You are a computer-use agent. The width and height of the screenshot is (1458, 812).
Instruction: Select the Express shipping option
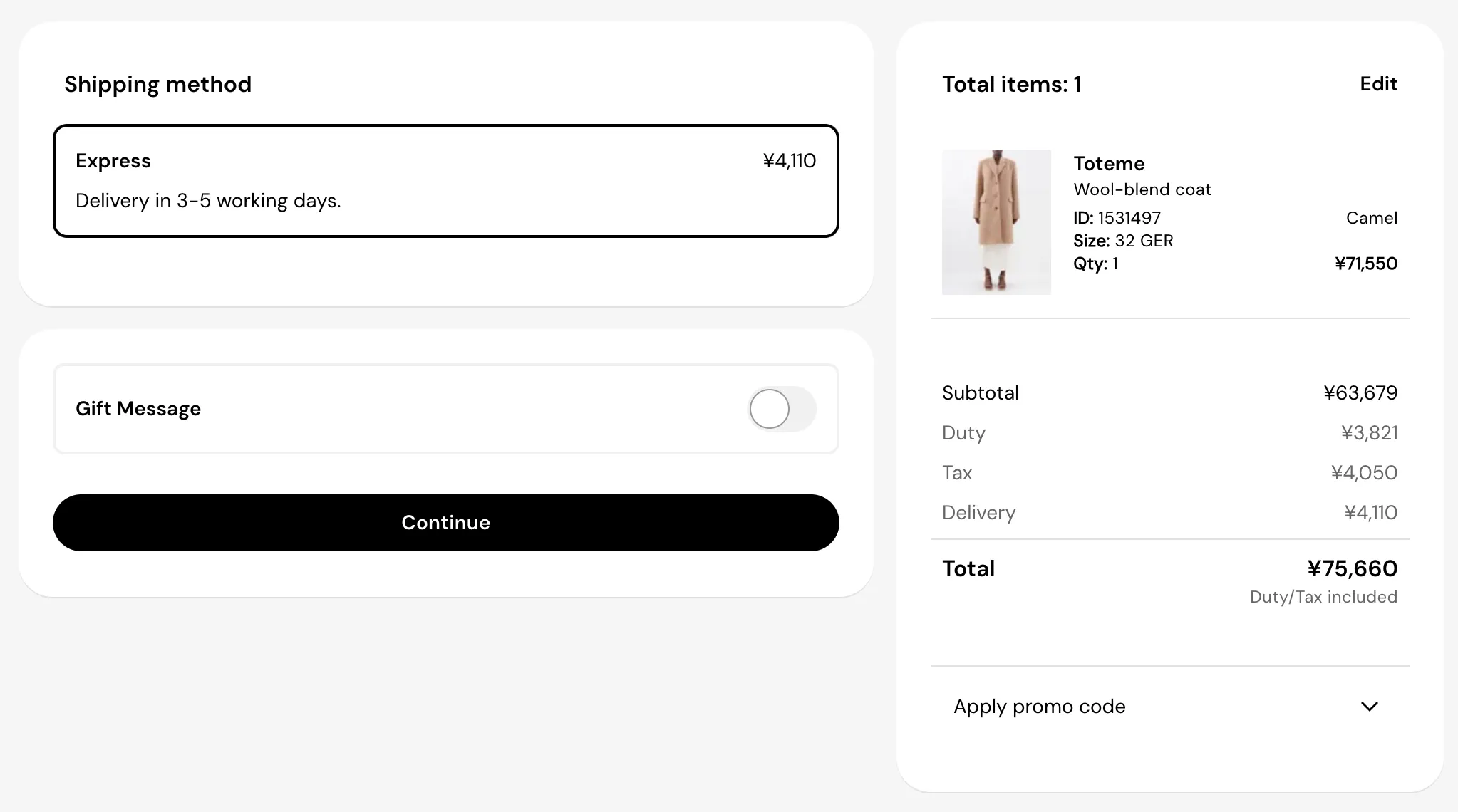(x=446, y=181)
